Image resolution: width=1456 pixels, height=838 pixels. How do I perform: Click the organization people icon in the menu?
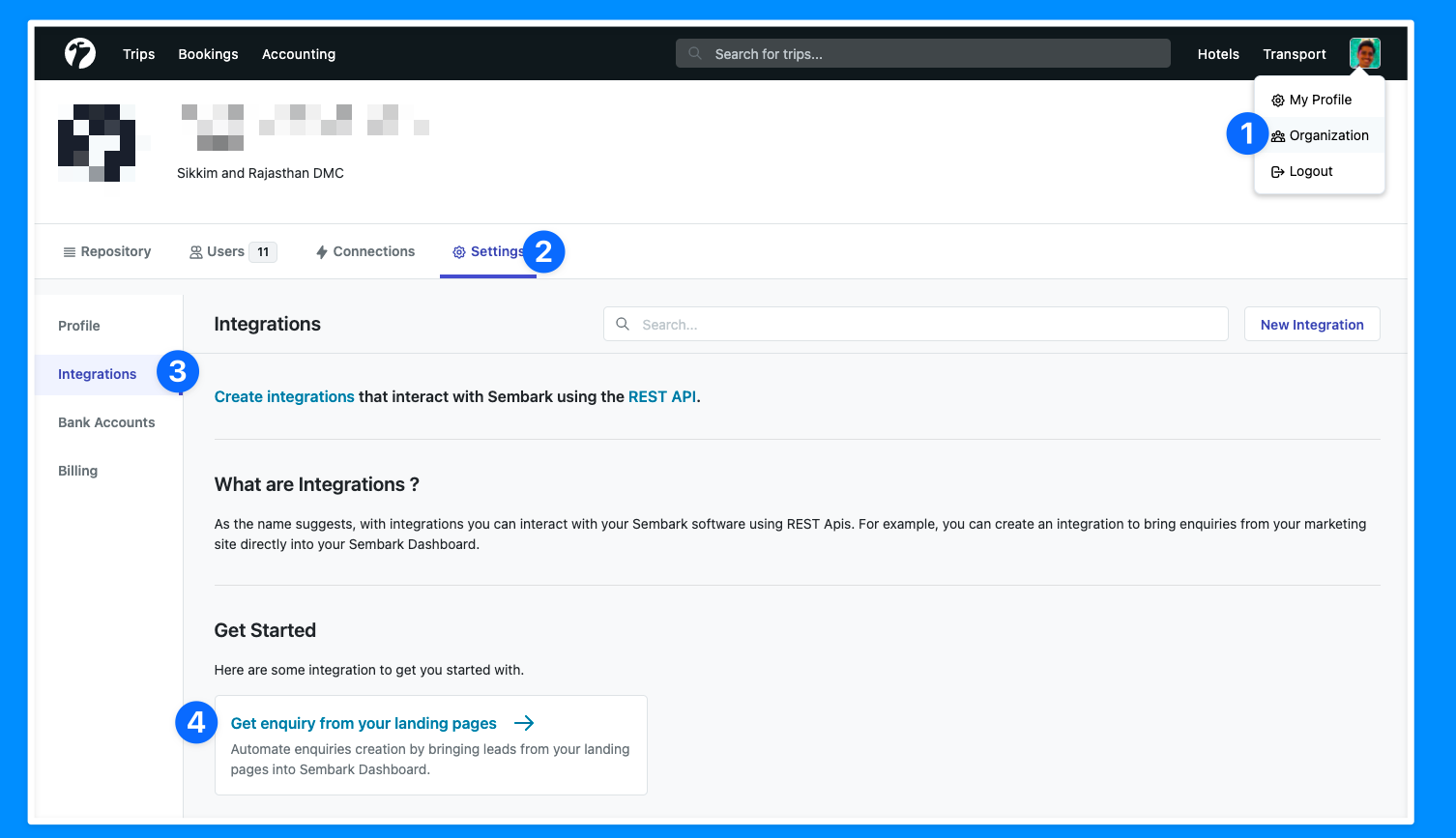pos(1278,135)
